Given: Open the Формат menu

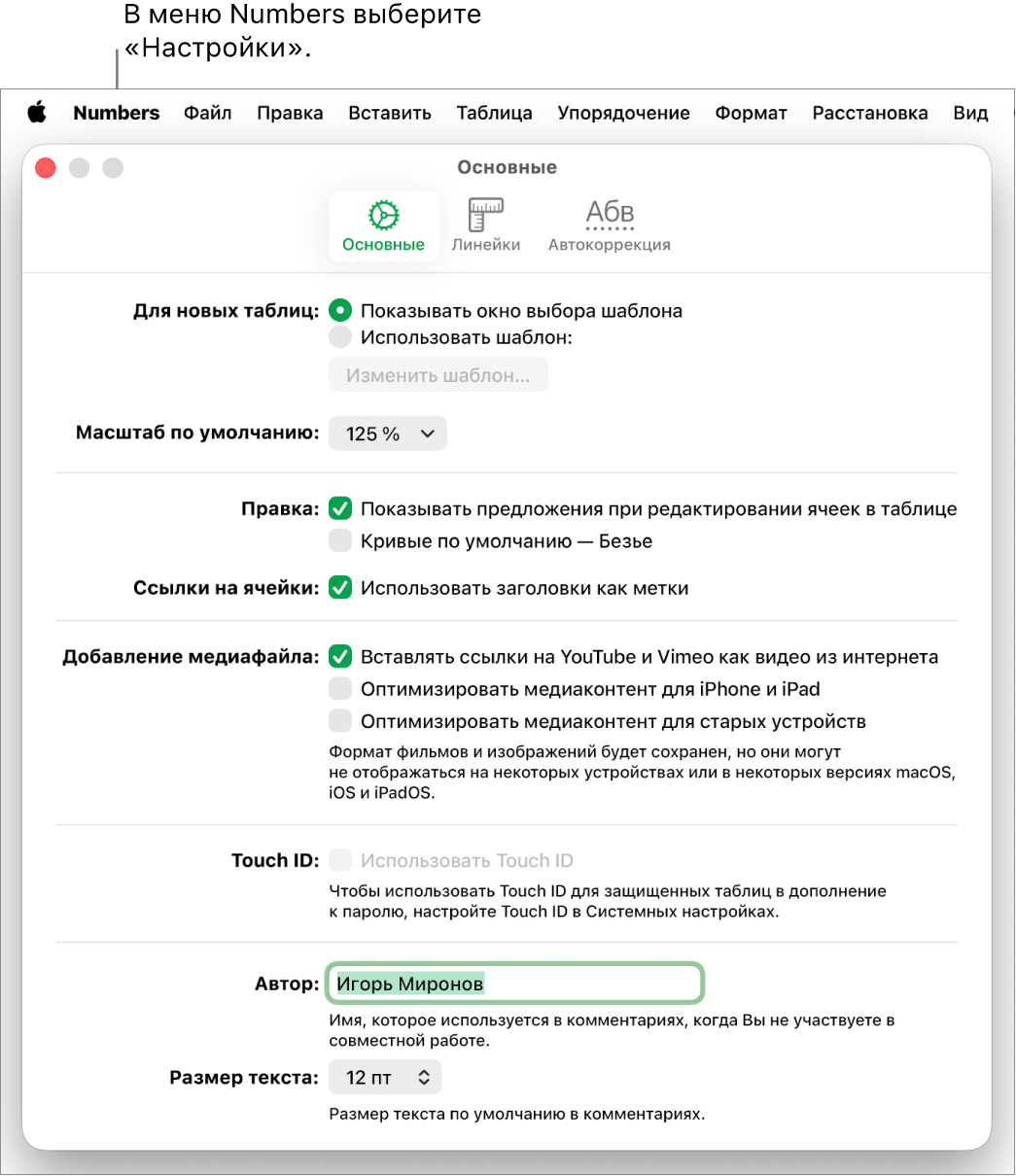Looking at the screenshot, I should 752,113.
